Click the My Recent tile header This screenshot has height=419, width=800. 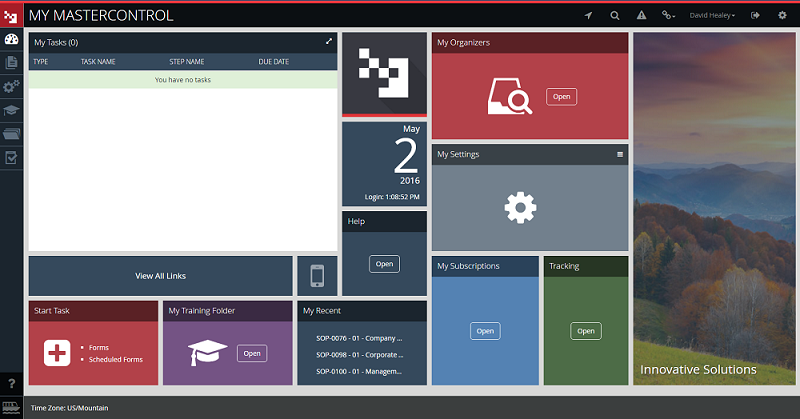362,311
